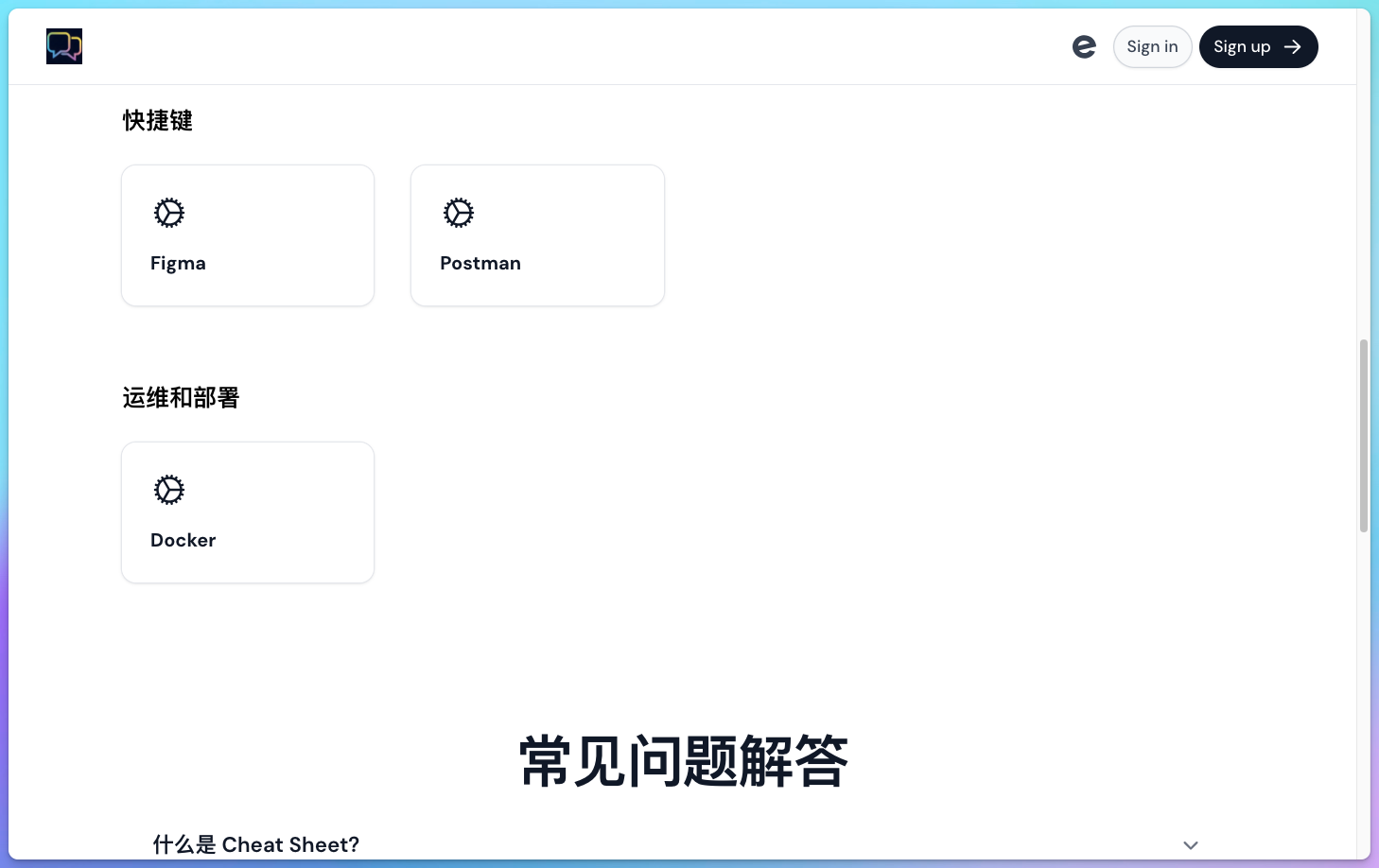Click the Docker card title text

point(183,540)
